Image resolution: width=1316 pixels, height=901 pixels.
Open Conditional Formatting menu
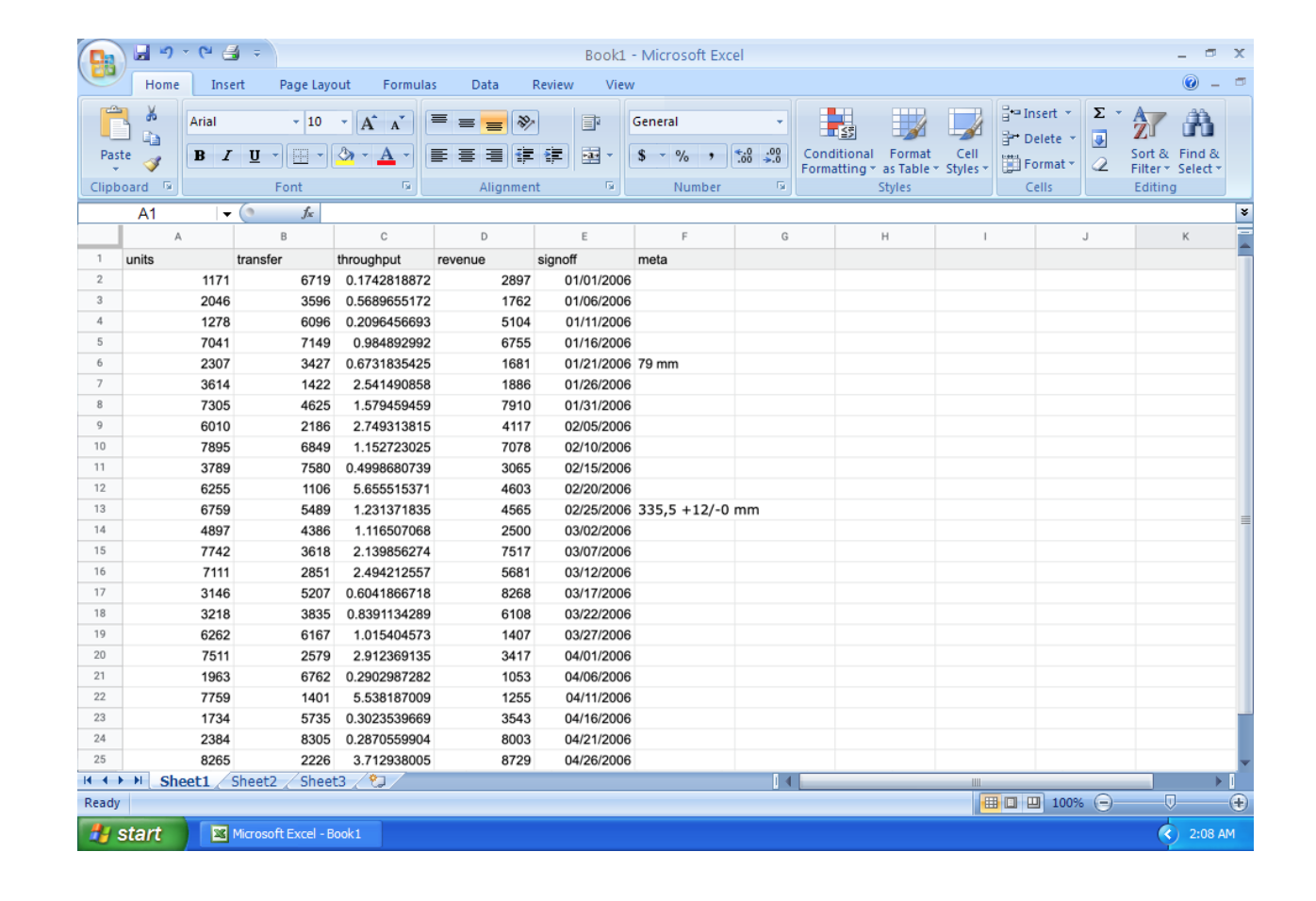[838, 140]
